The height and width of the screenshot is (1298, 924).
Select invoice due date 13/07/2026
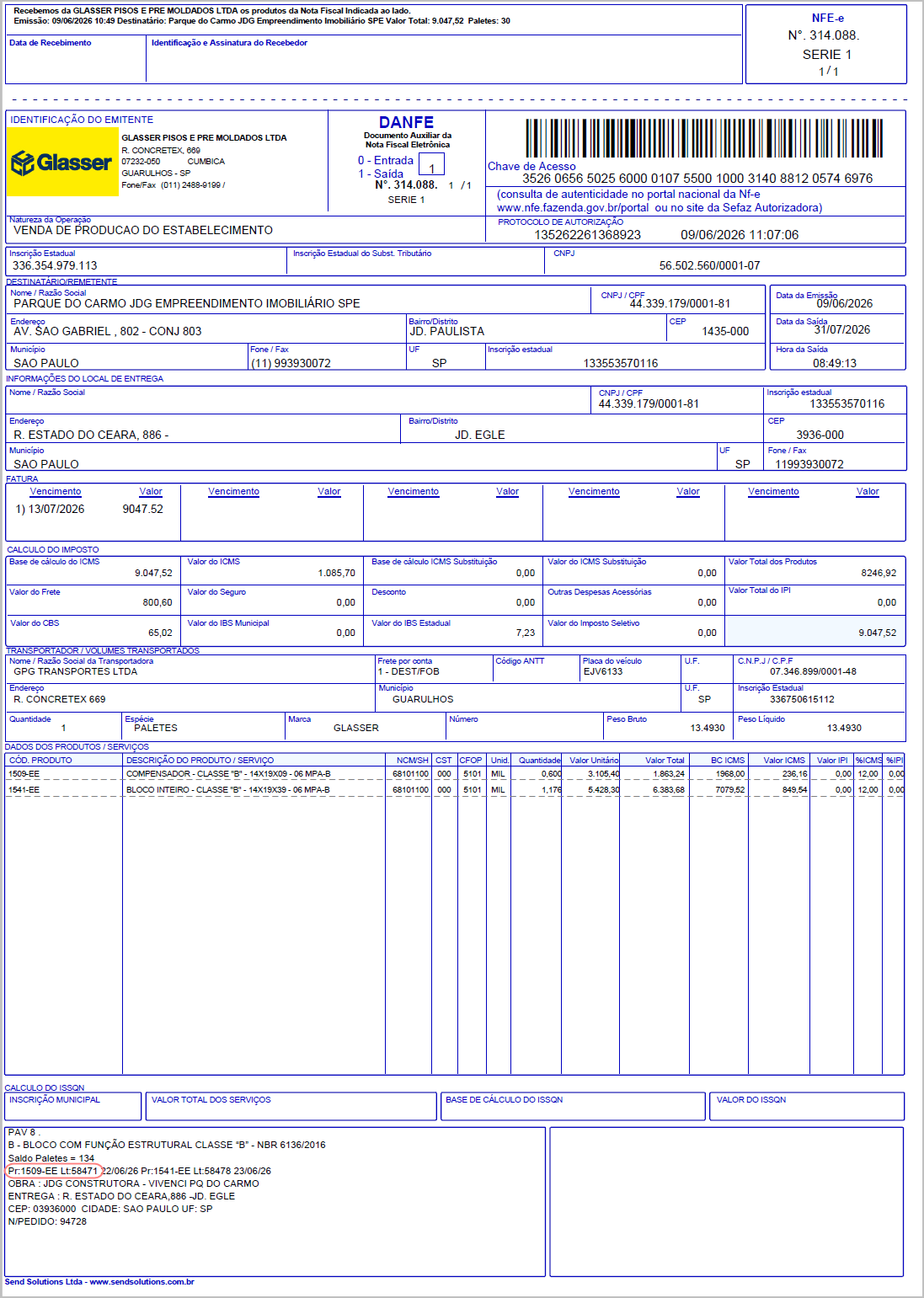[56, 509]
